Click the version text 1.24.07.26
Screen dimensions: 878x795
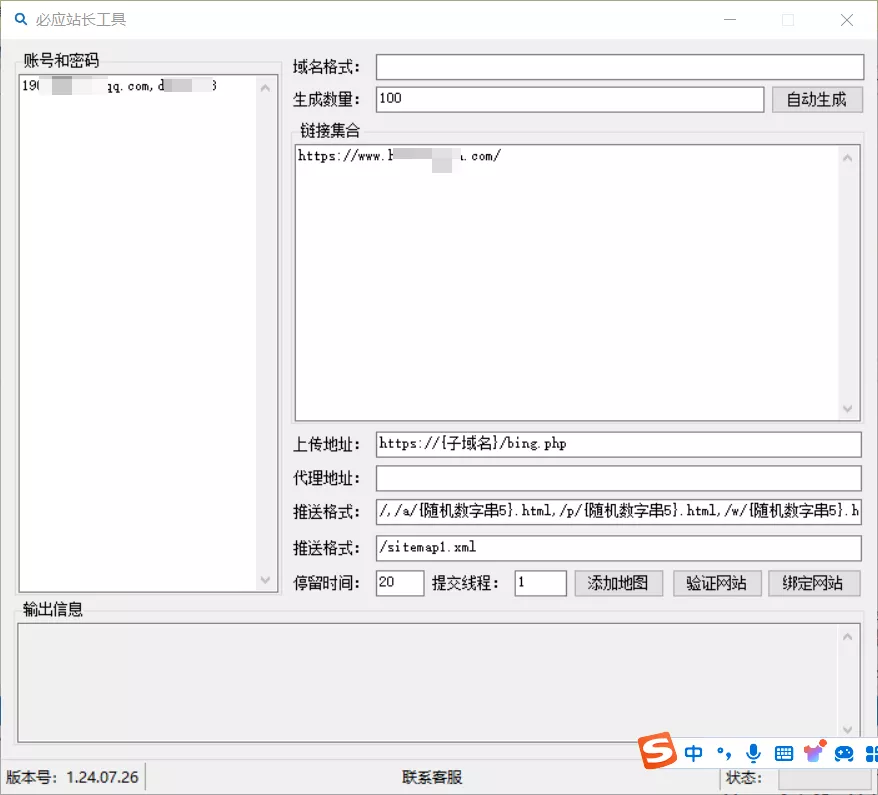click(102, 777)
